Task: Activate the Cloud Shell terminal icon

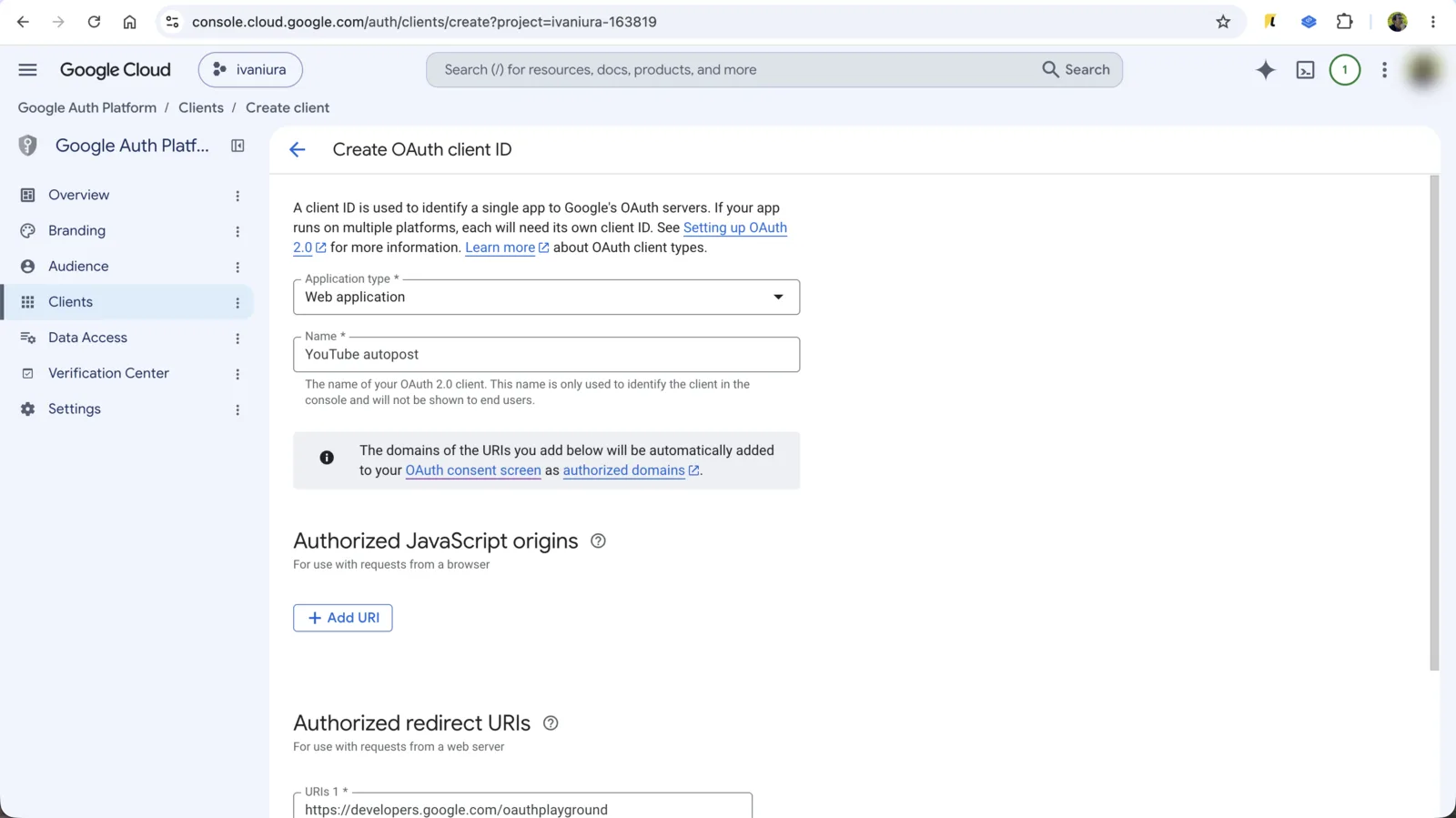Action: (x=1305, y=70)
